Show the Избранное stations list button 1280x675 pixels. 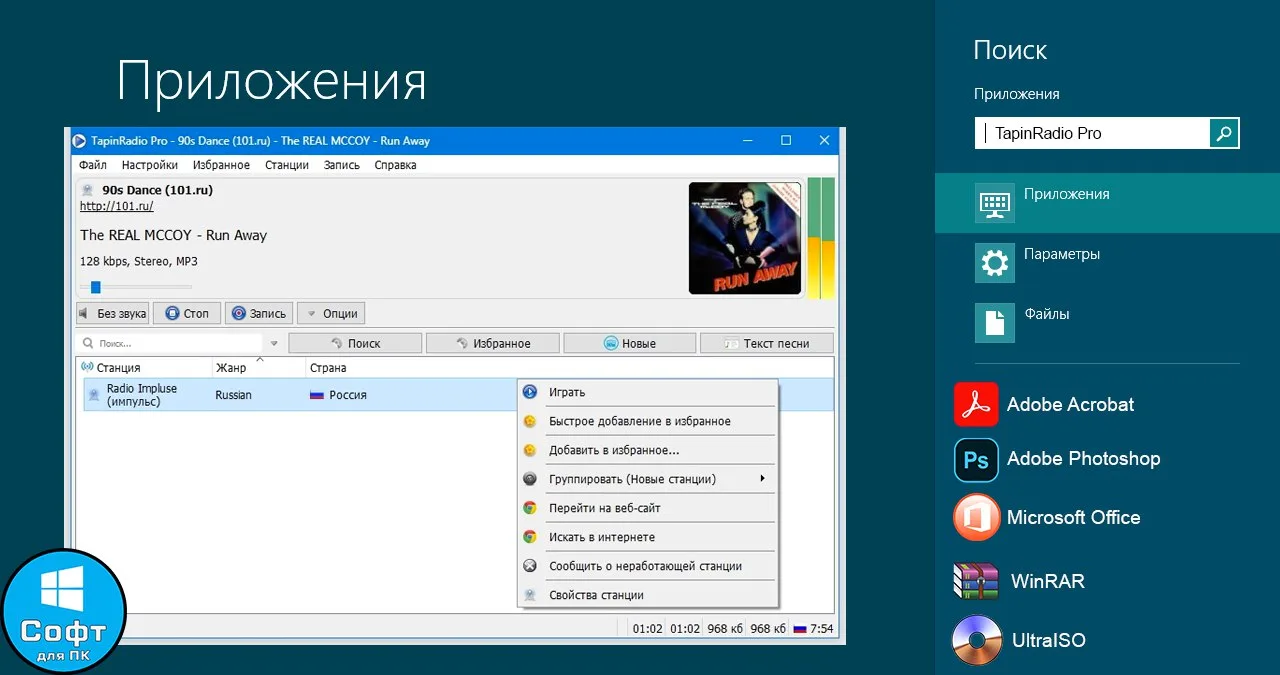tap(493, 343)
